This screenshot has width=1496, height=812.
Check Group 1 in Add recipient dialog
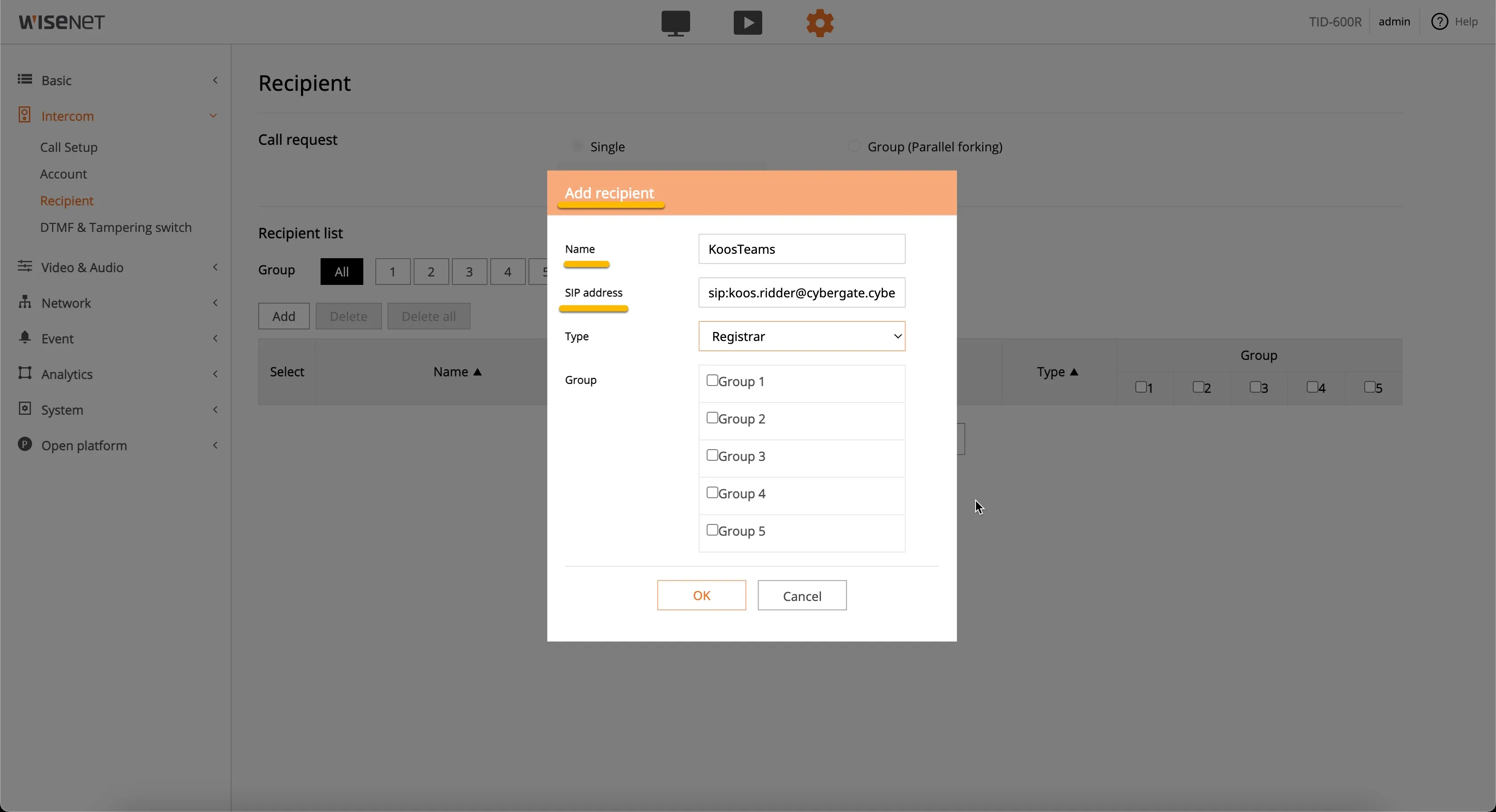click(712, 381)
